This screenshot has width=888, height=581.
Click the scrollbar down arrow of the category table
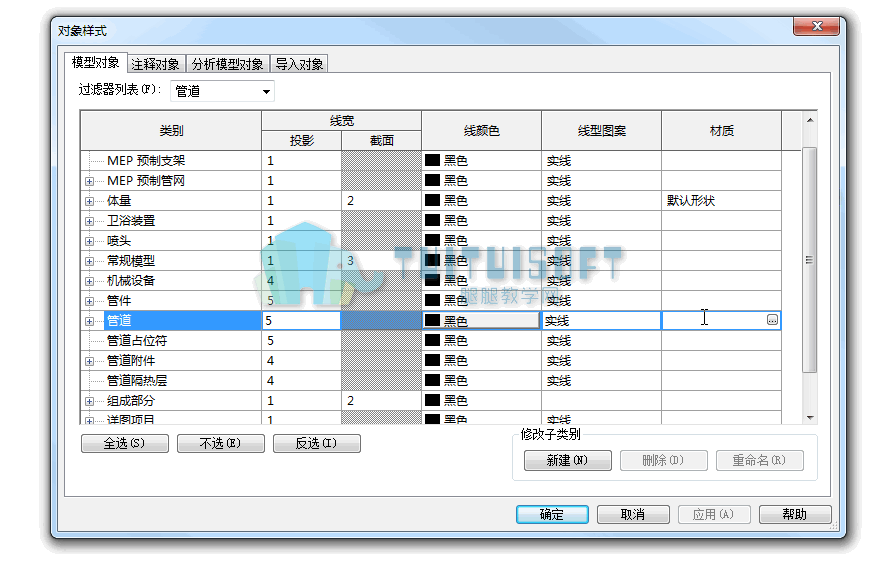(810, 418)
